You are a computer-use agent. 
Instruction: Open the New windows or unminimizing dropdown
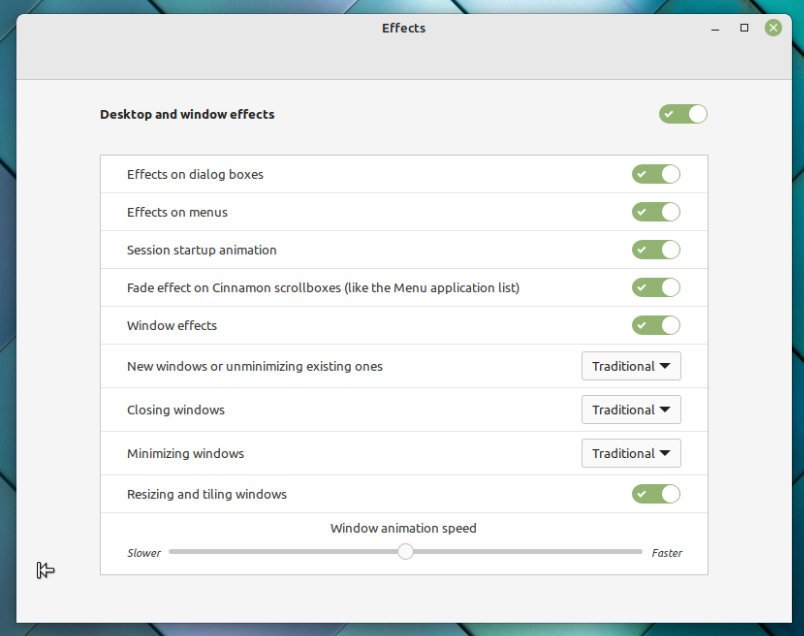click(631, 367)
